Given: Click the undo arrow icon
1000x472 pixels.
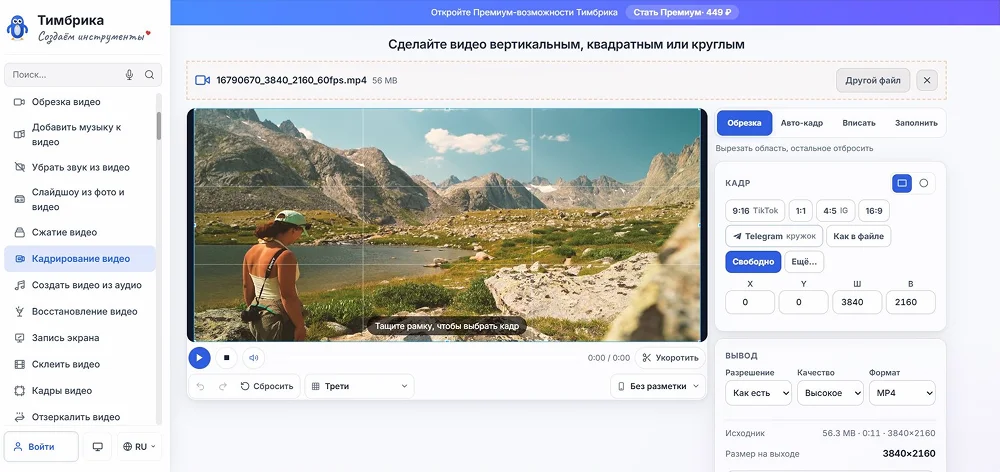Looking at the screenshot, I should click(200, 387).
